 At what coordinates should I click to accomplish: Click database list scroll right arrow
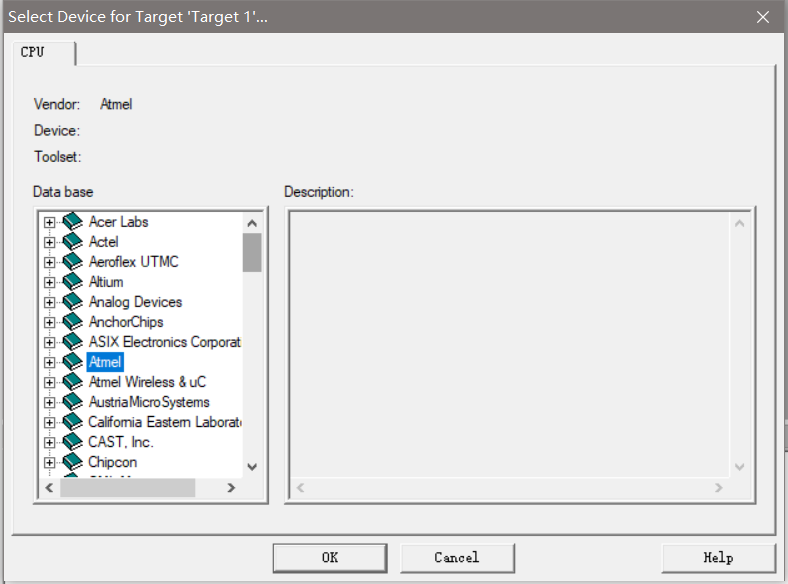click(x=231, y=488)
